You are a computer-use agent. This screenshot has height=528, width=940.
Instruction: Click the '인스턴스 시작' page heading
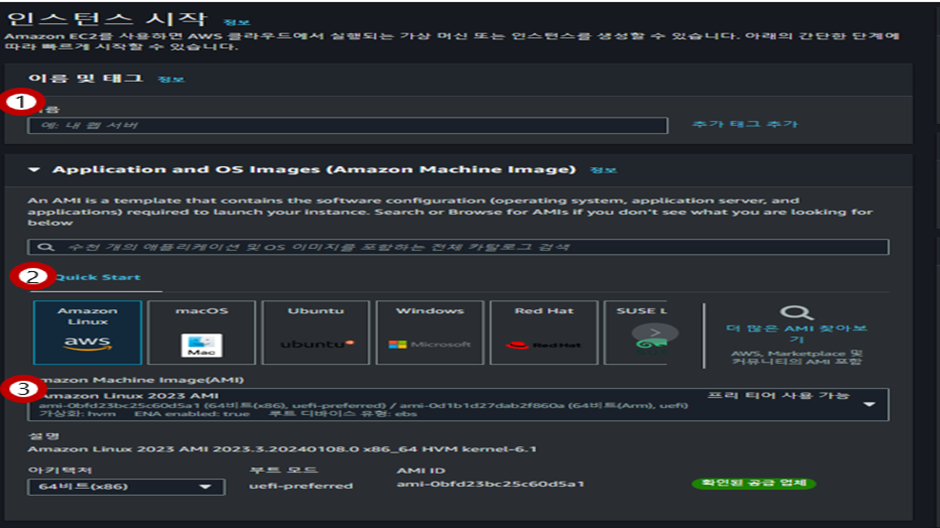[x=107, y=18]
